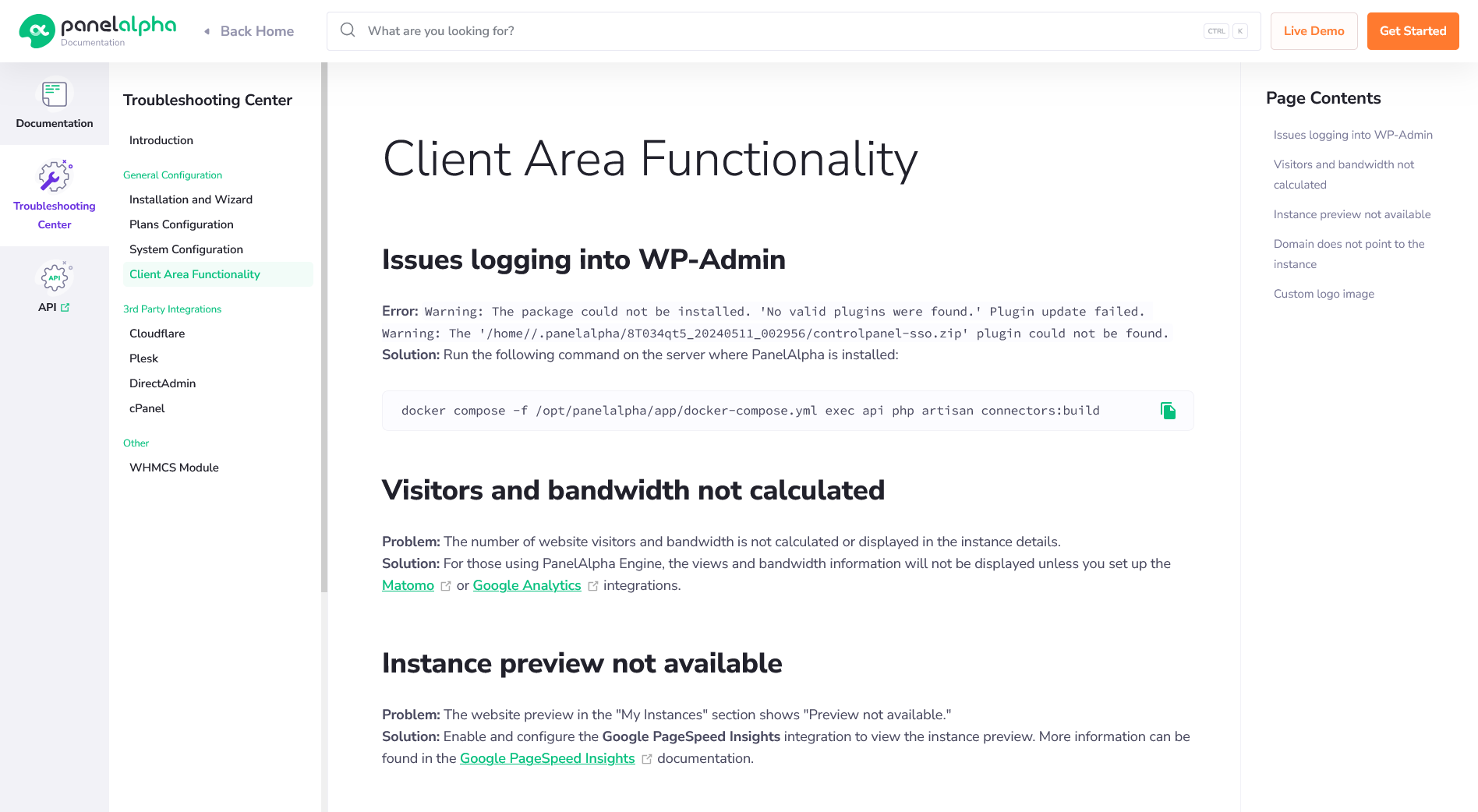The width and height of the screenshot is (1478, 812).
Task: Jump to 'Visitors and bandwidth not calculated' in Page Contents
Action: click(1344, 175)
